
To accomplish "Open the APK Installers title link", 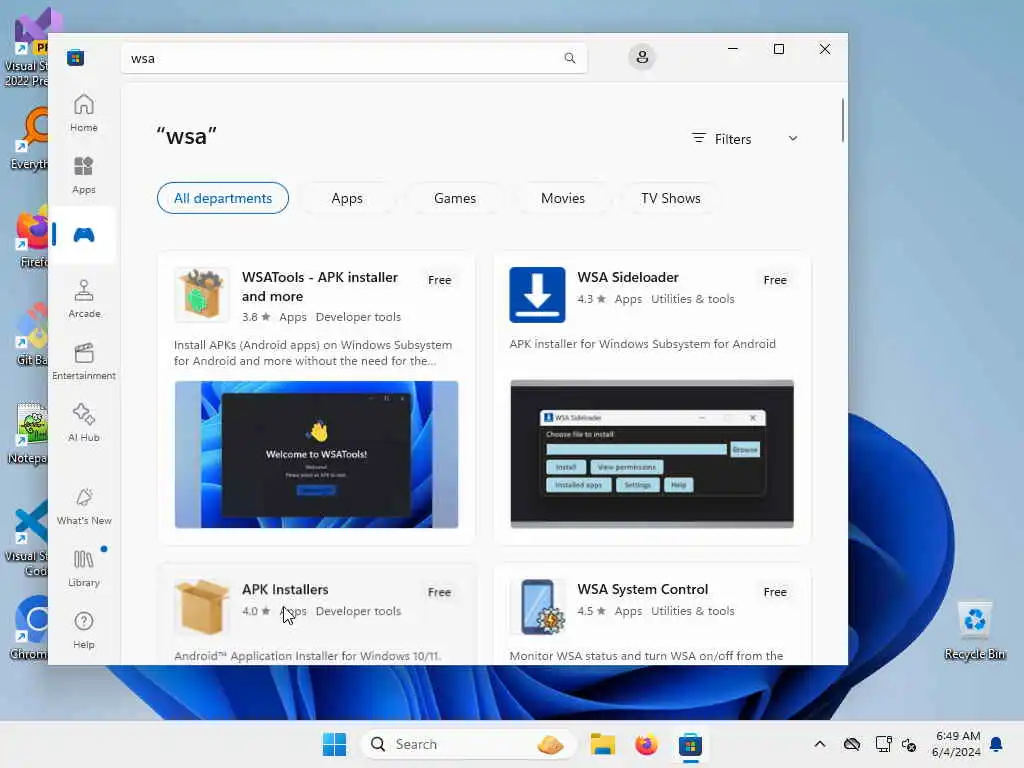I will click(x=285, y=589).
